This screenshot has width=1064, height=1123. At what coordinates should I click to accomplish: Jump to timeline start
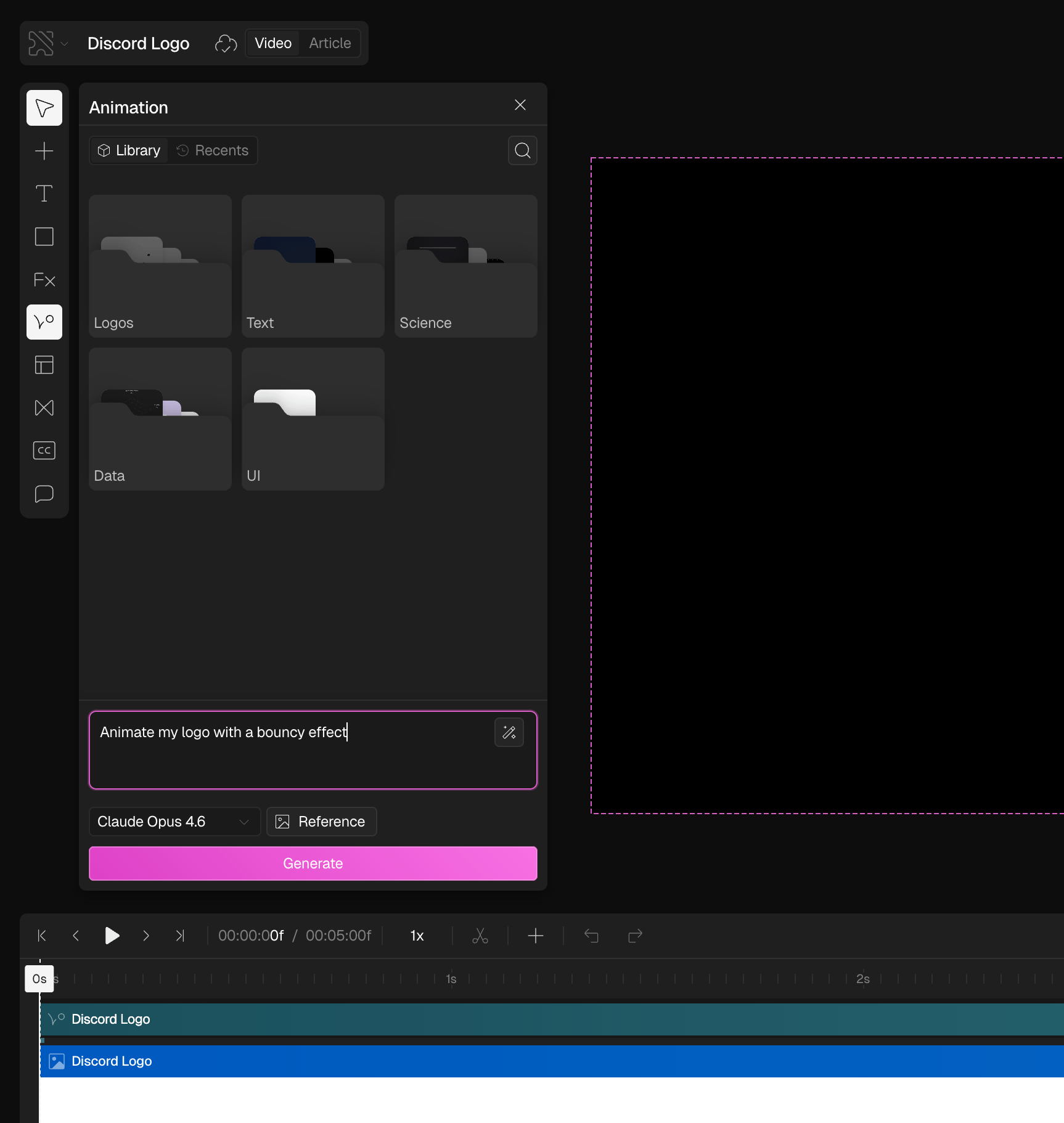[x=42, y=936]
